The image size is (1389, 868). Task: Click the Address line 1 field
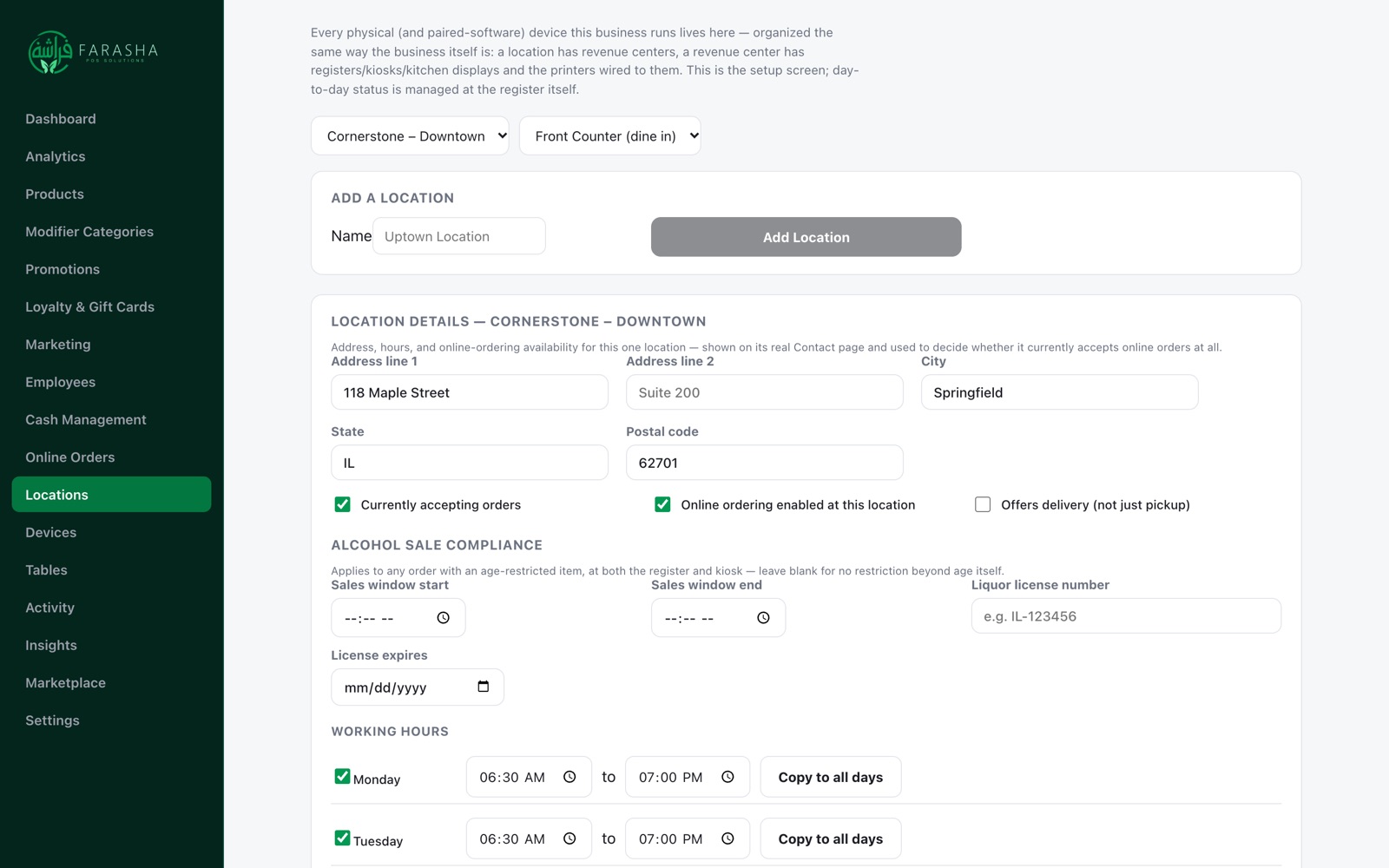(470, 392)
